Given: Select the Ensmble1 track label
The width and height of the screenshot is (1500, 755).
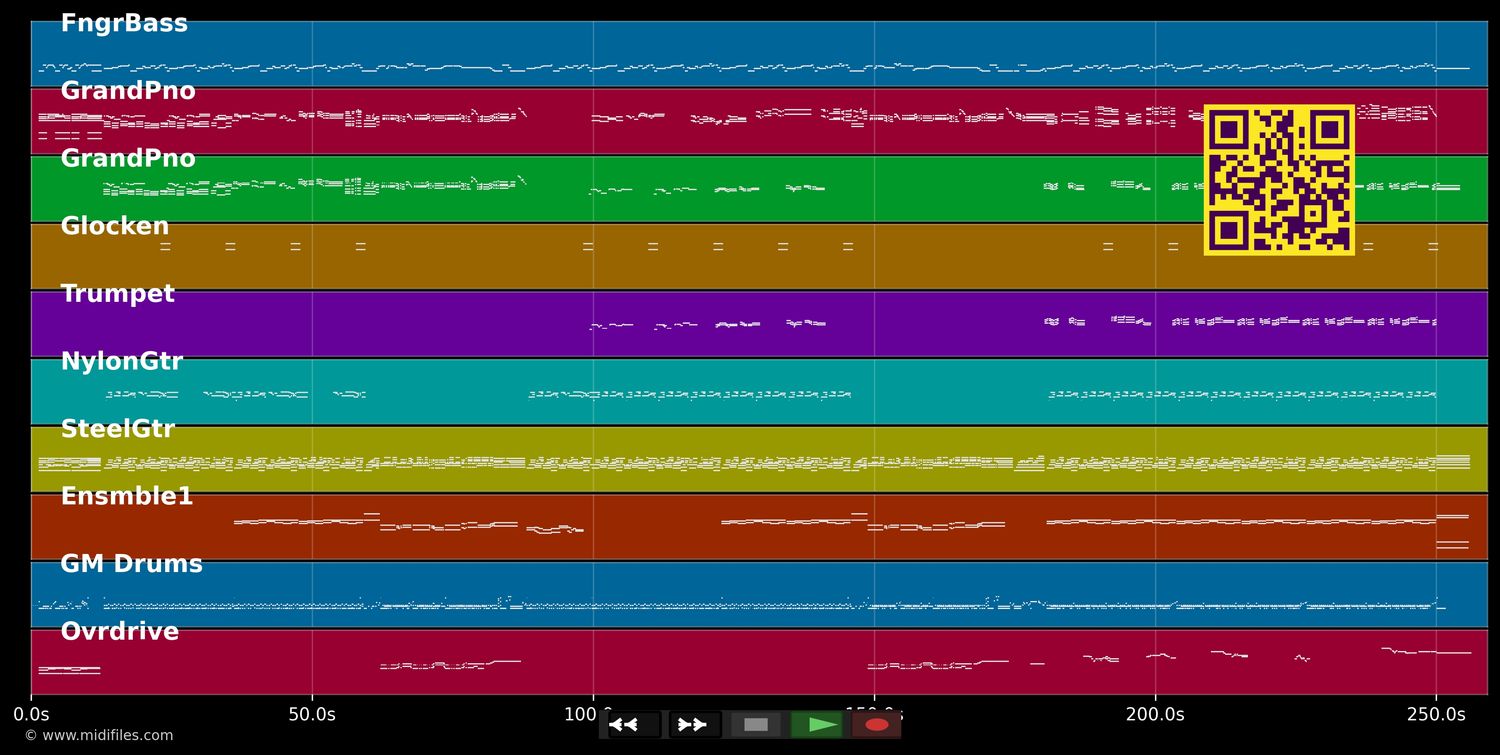Looking at the screenshot, I should [126, 497].
